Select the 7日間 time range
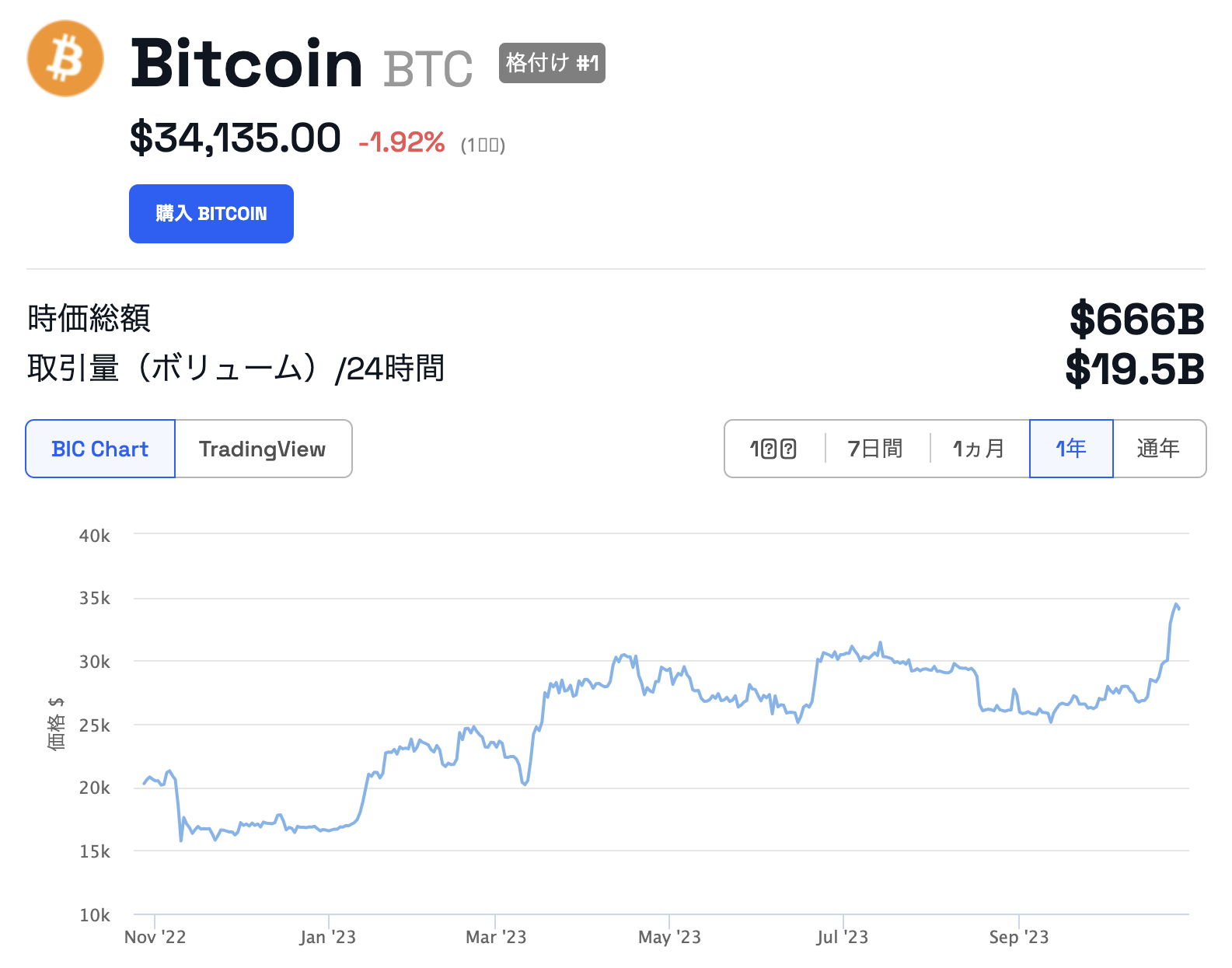 click(x=875, y=449)
